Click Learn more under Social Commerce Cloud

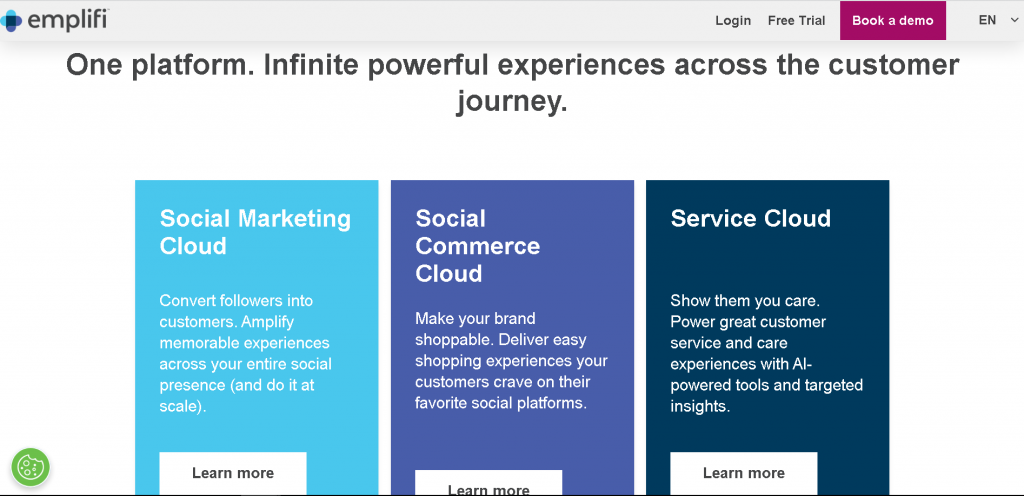488,487
